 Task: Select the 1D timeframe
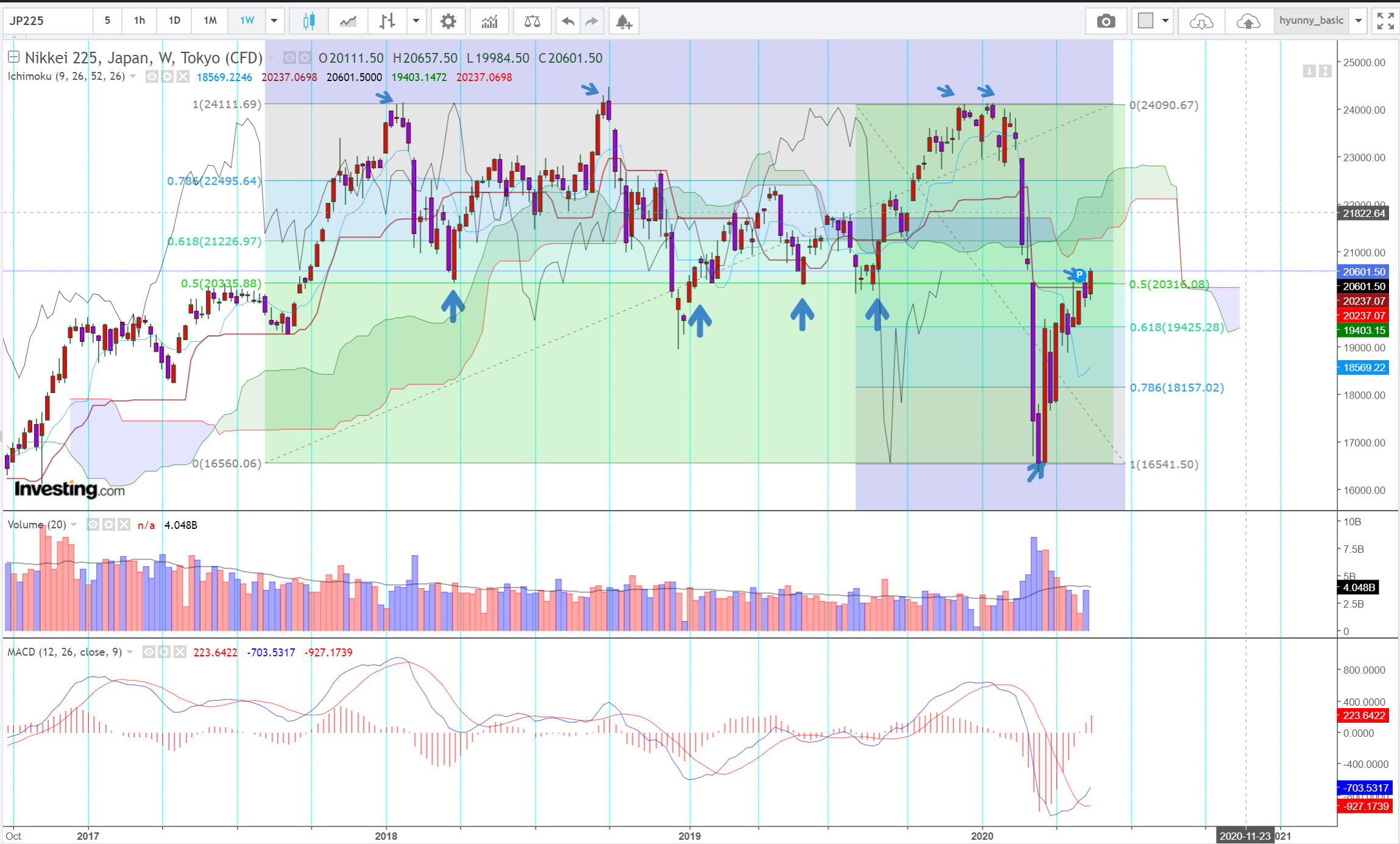(x=174, y=21)
